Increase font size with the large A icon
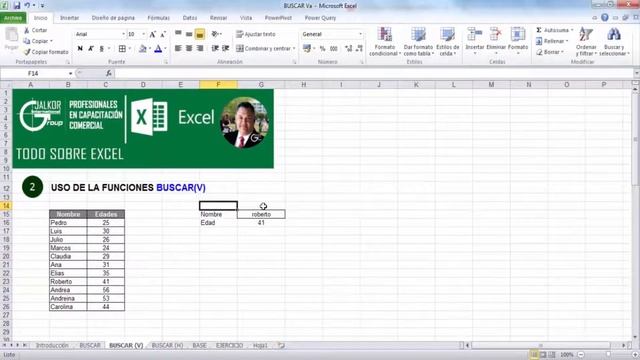Viewport: 640px width, 360px height. [x=153, y=34]
